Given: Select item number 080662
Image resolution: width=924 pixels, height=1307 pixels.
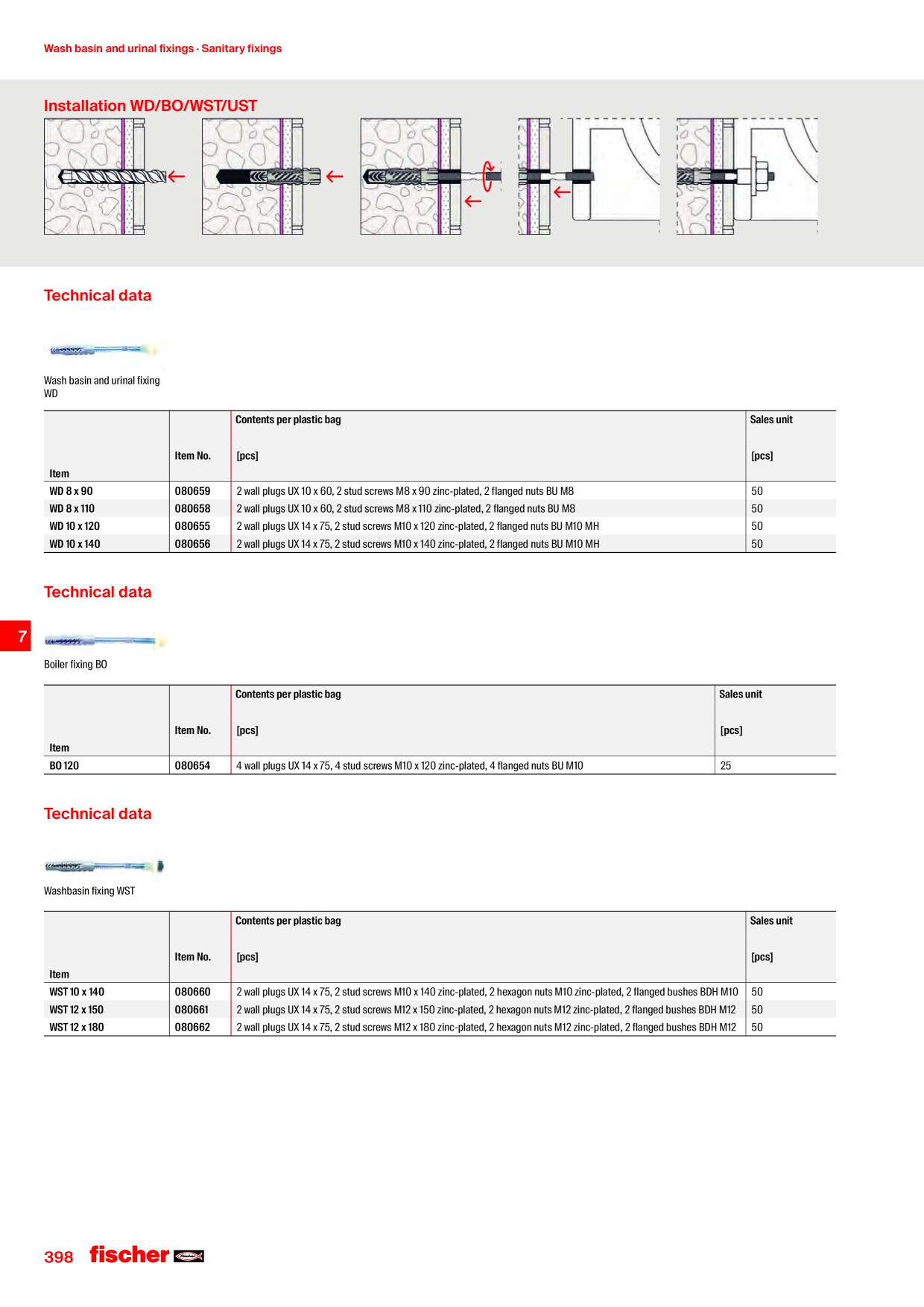Looking at the screenshot, I should tap(193, 1028).
